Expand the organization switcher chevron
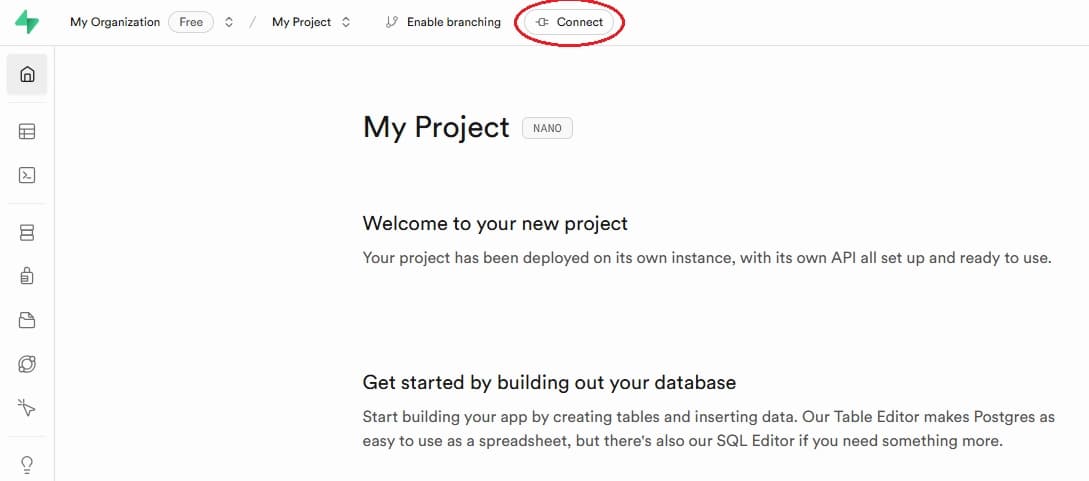Viewport: 1089px width, 481px height. 228,22
